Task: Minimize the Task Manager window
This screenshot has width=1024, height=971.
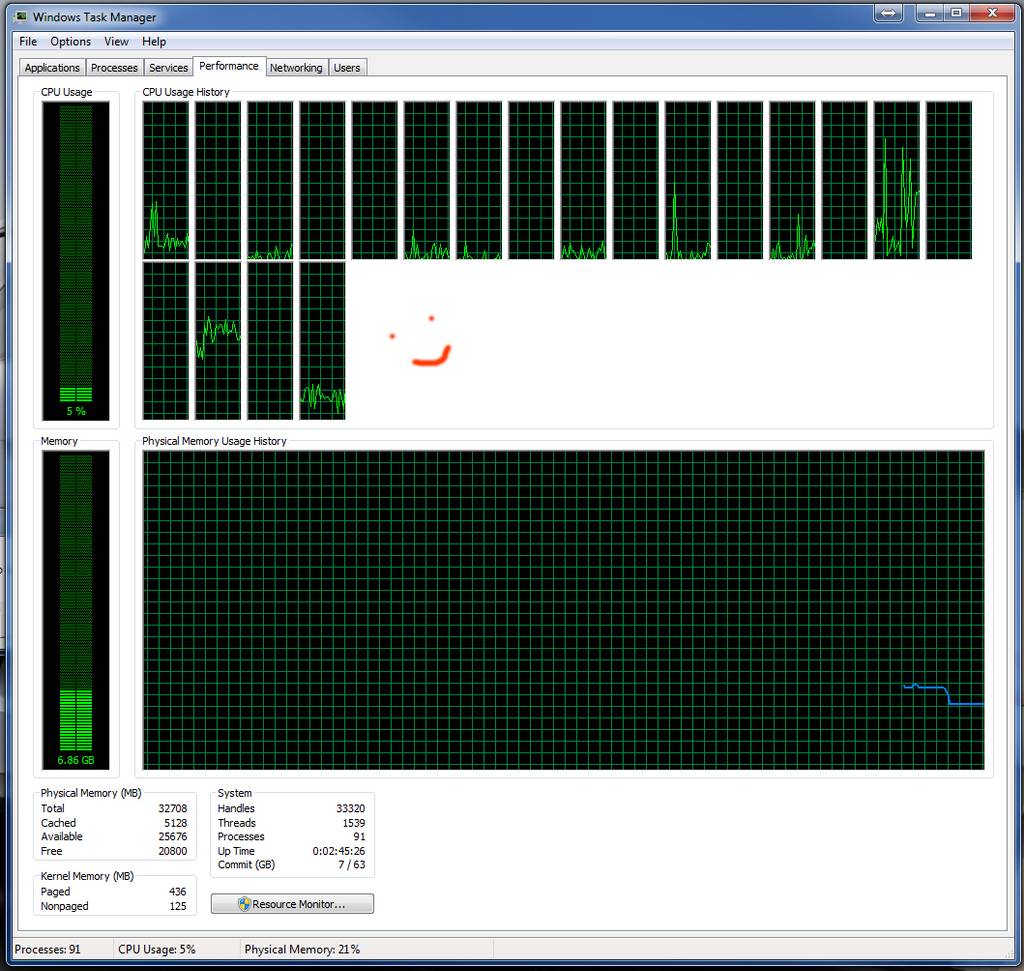Action: tap(929, 13)
